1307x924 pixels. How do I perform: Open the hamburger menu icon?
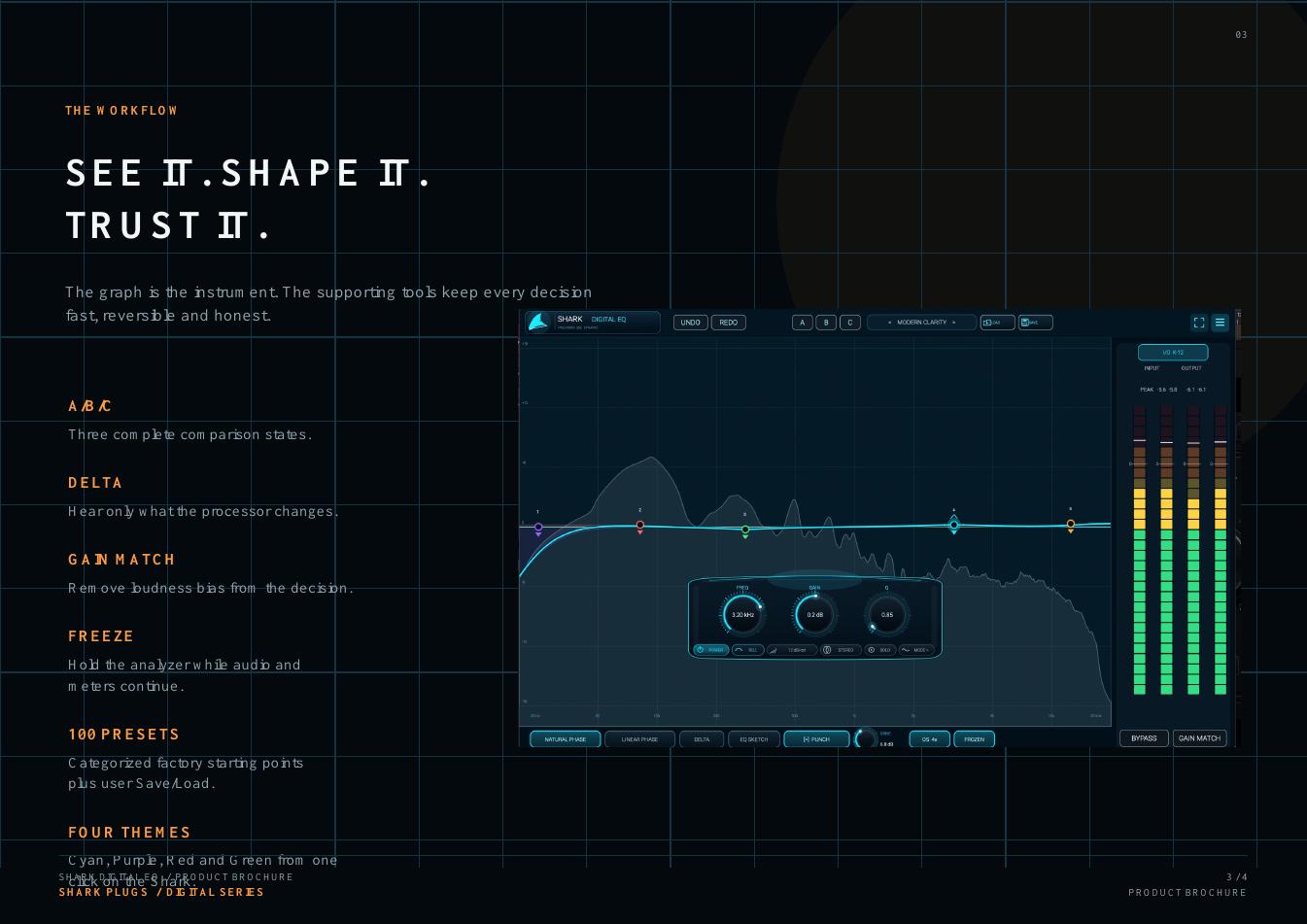pos(1221,323)
